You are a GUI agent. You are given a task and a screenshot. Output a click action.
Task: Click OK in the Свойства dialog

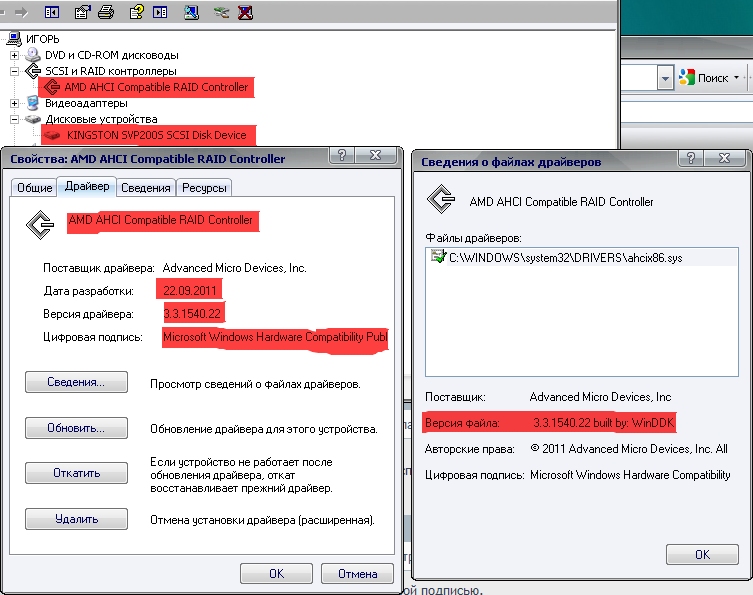click(x=276, y=574)
